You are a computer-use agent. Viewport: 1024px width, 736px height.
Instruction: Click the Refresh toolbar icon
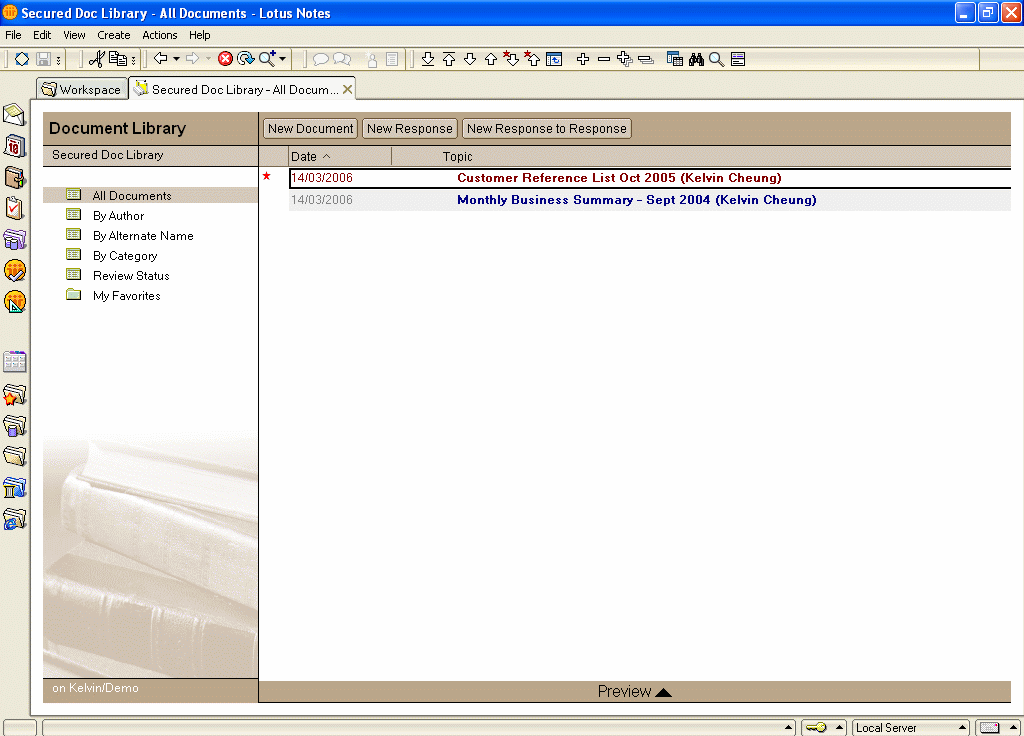click(x=245, y=59)
